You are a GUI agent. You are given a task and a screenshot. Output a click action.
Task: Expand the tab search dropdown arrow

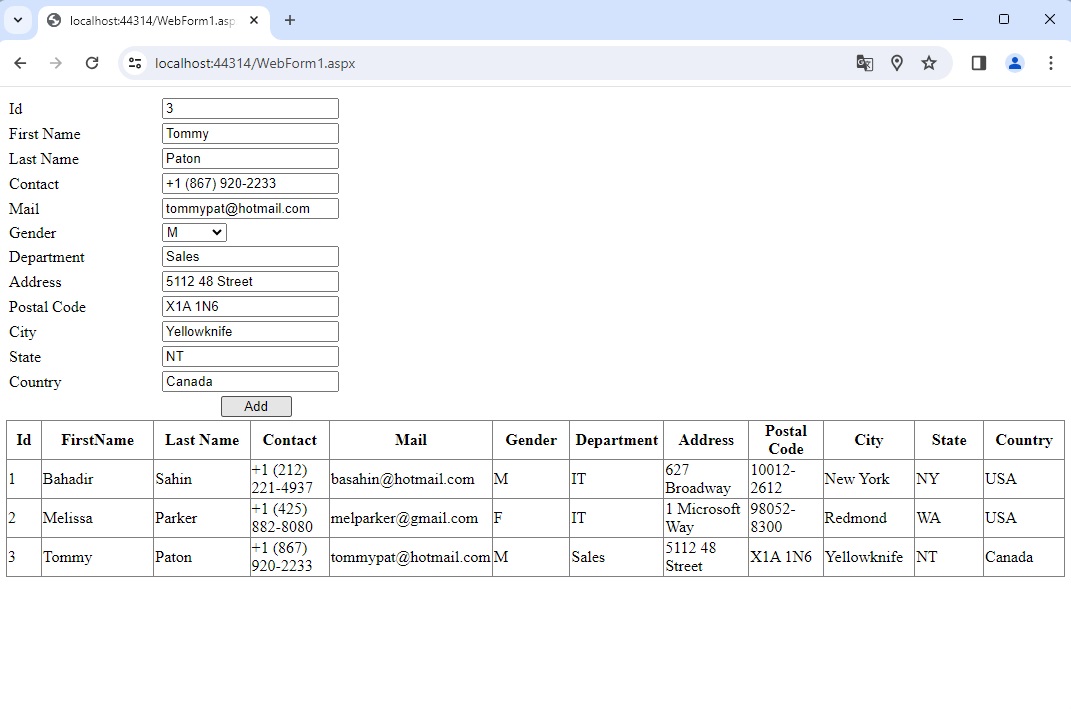(x=18, y=20)
